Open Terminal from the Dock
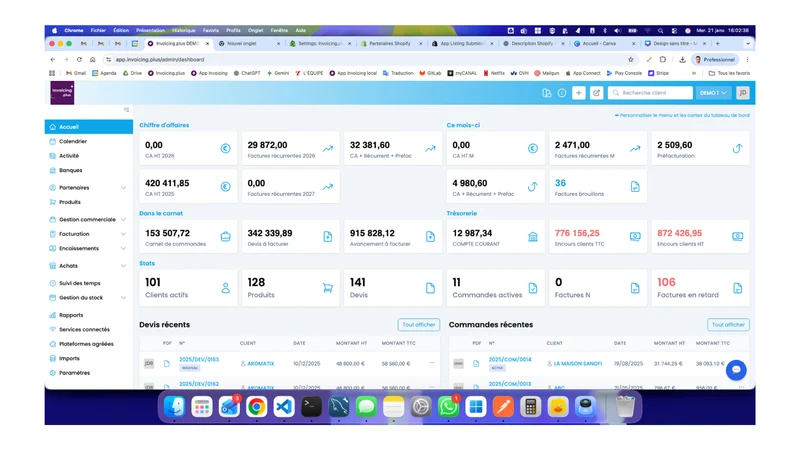800x450 pixels. click(x=311, y=407)
